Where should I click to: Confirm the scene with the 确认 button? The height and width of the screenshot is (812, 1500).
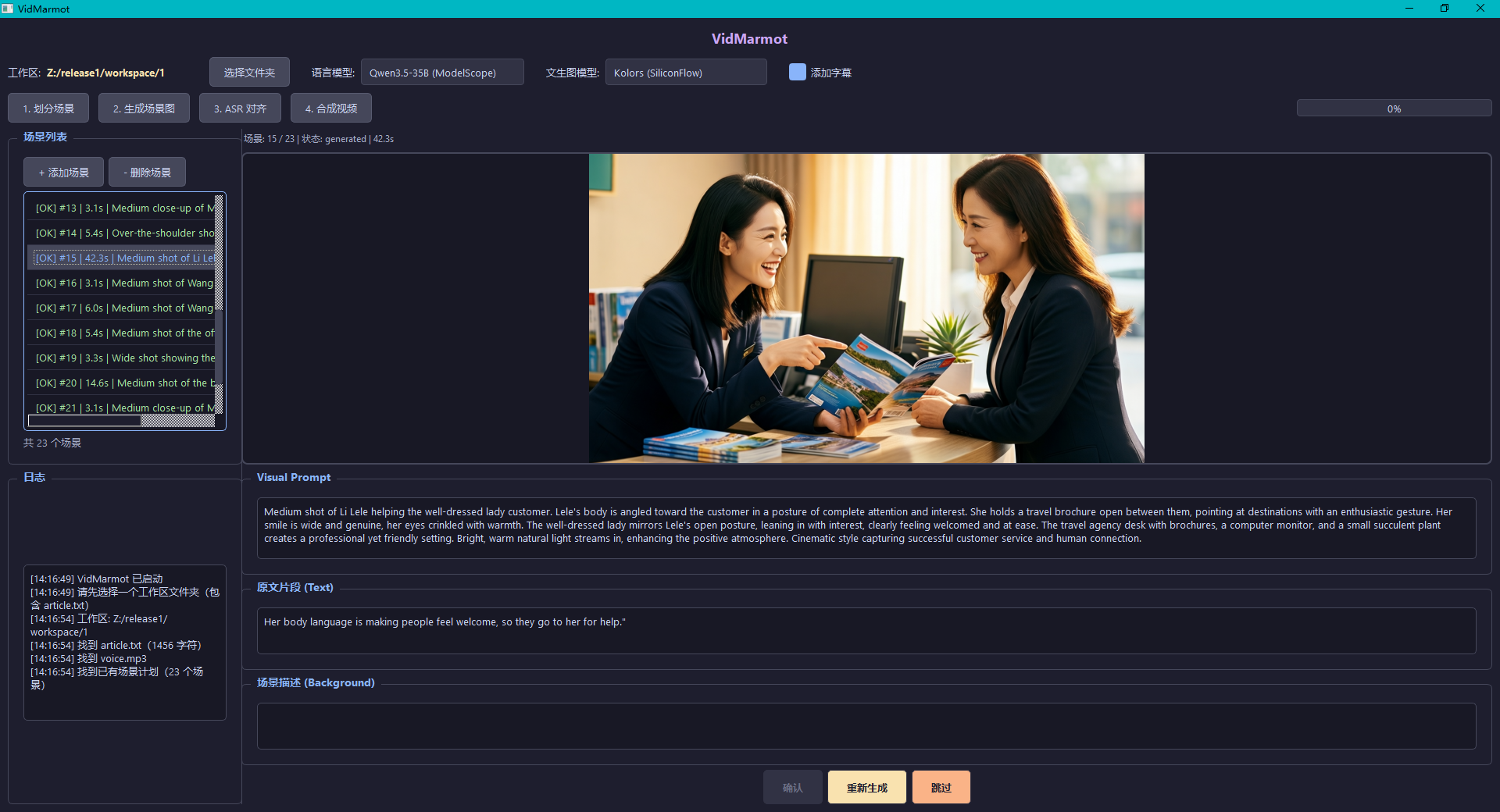click(x=792, y=787)
